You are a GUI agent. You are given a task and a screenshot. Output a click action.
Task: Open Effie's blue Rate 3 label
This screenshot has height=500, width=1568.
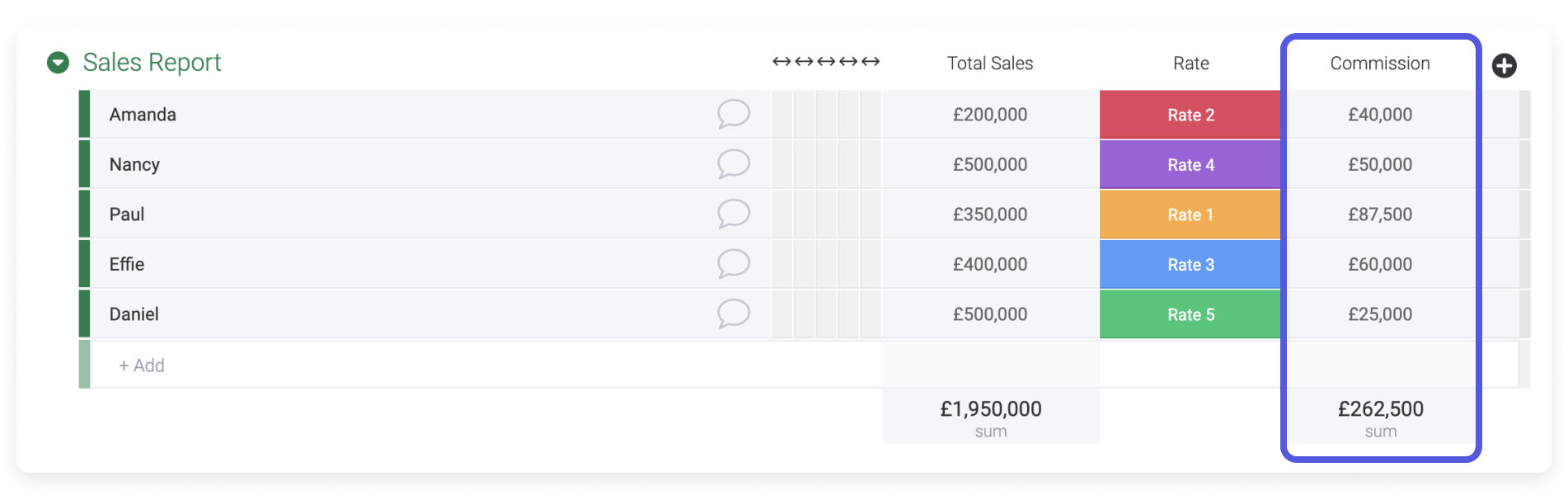[x=1190, y=264]
